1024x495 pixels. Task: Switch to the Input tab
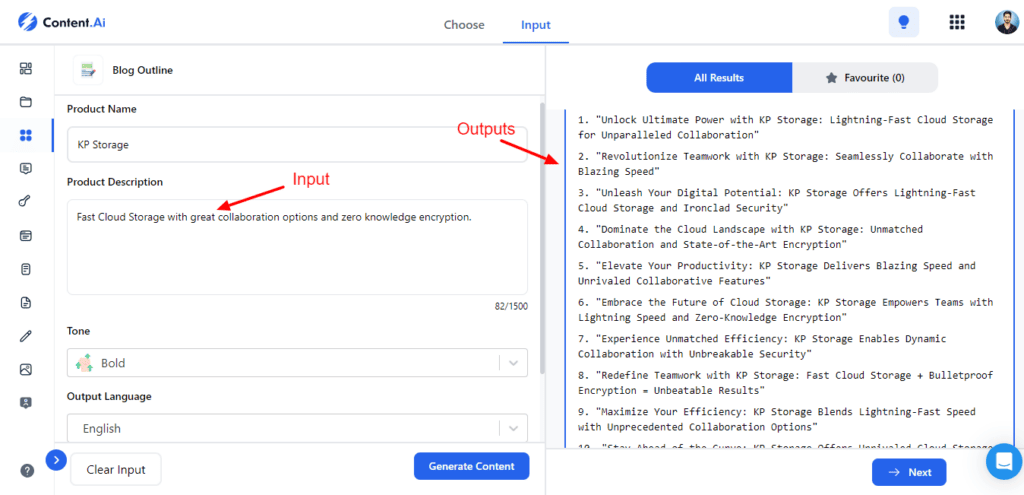click(x=535, y=25)
